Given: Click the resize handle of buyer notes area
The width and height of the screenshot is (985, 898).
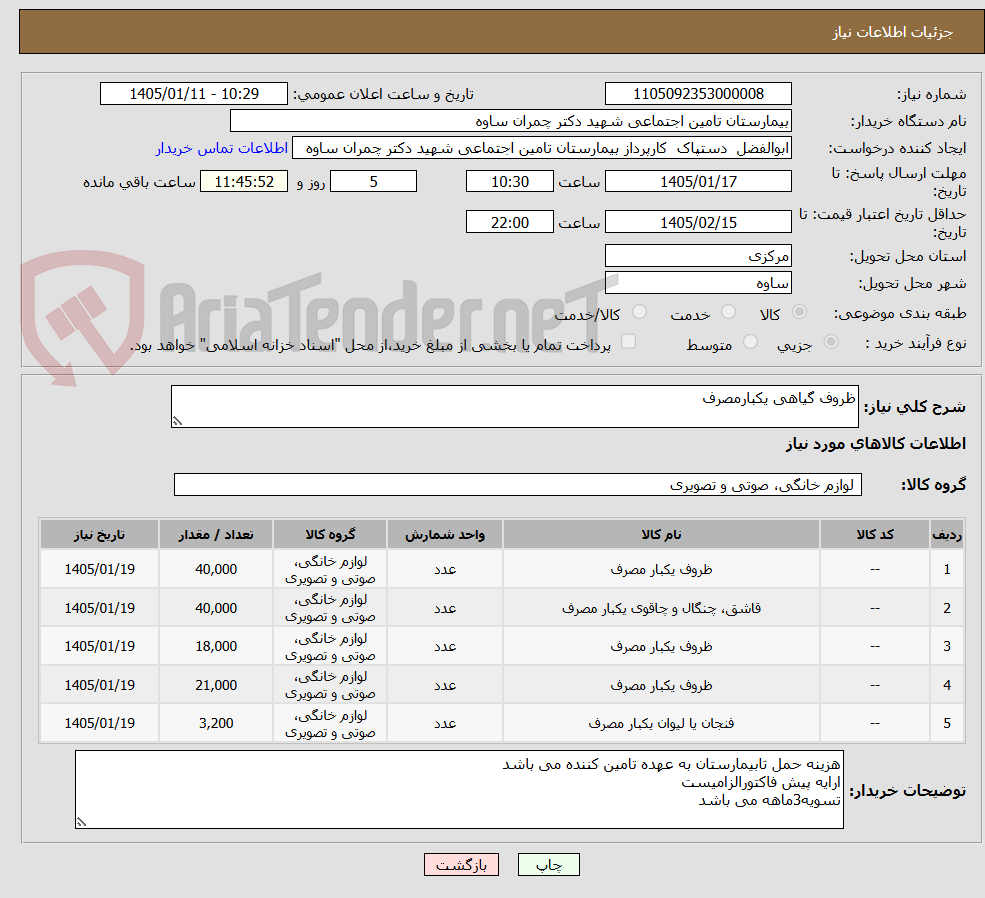Looking at the screenshot, I should pyautogui.click(x=81, y=822).
